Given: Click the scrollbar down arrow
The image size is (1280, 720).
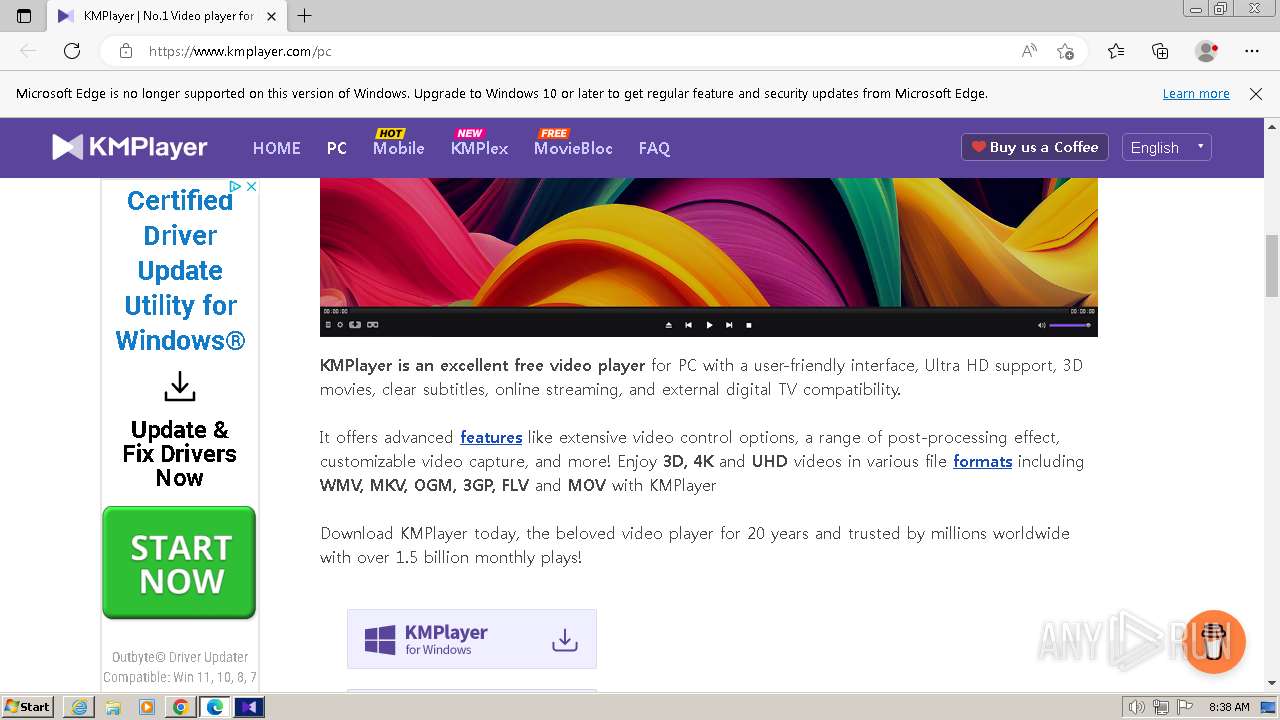Looking at the screenshot, I should pos(1272,683).
